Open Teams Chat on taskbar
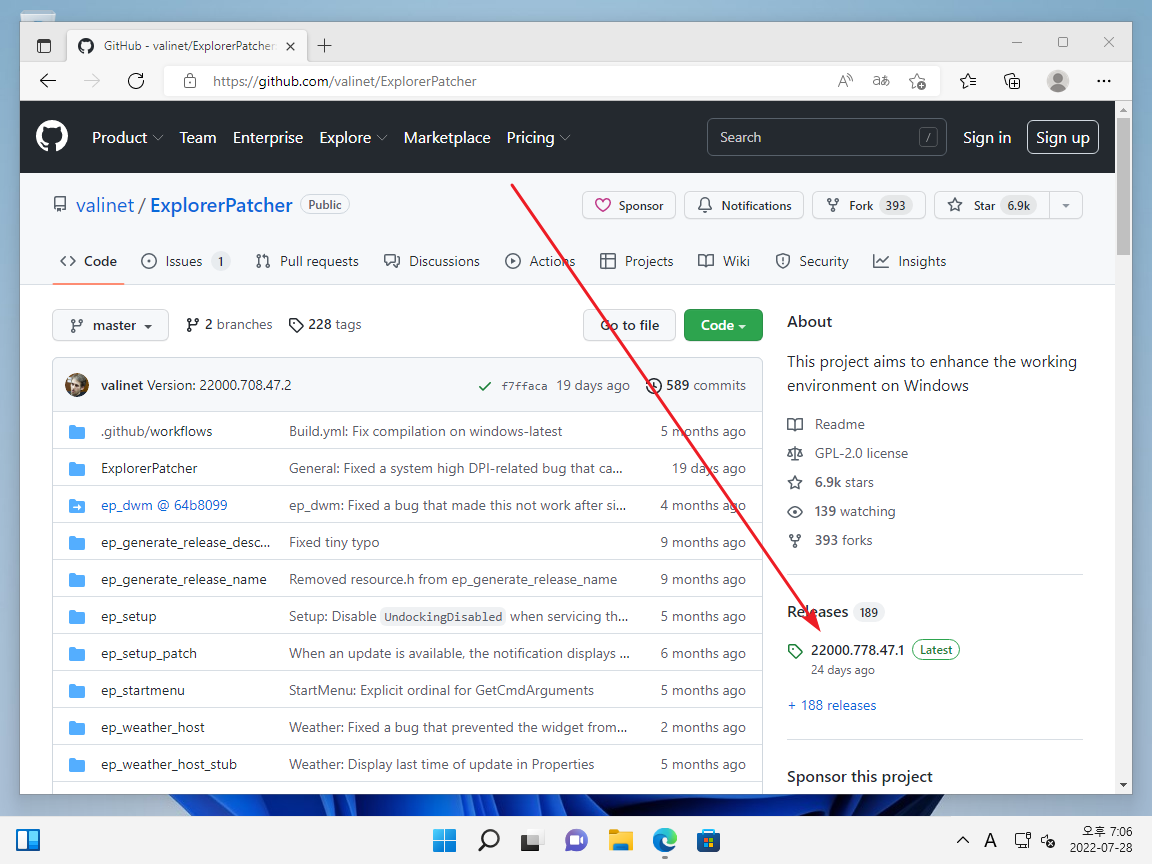This screenshot has height=864, width=1152. [576, 840]
